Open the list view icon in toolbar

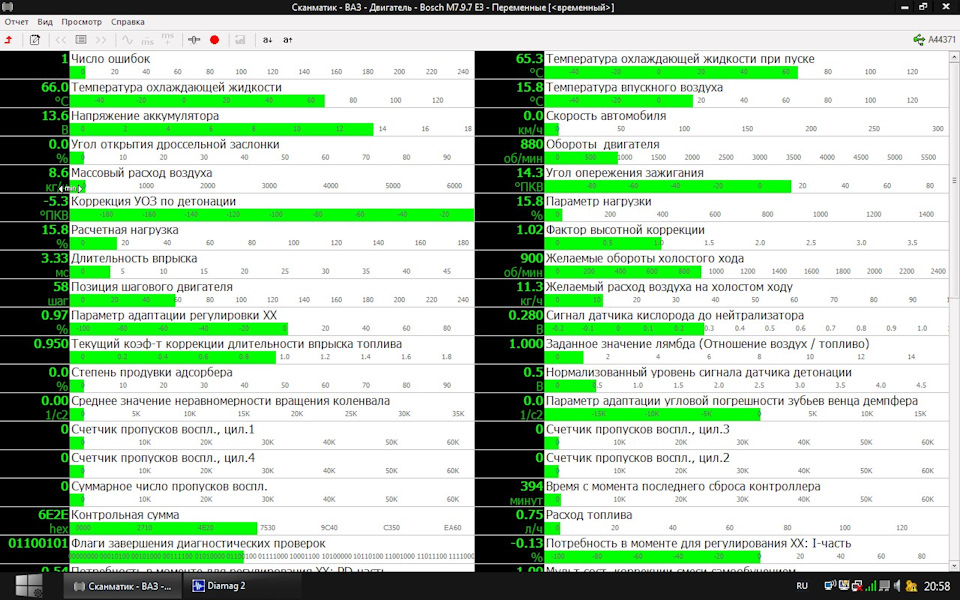click(x=81, y=40)
